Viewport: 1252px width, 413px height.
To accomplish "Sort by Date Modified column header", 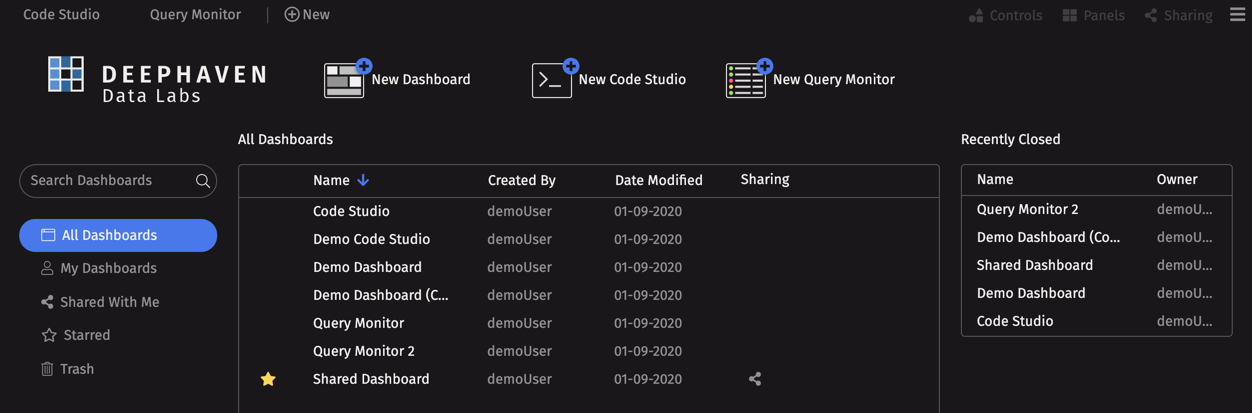I will click(x=659, y=180).
